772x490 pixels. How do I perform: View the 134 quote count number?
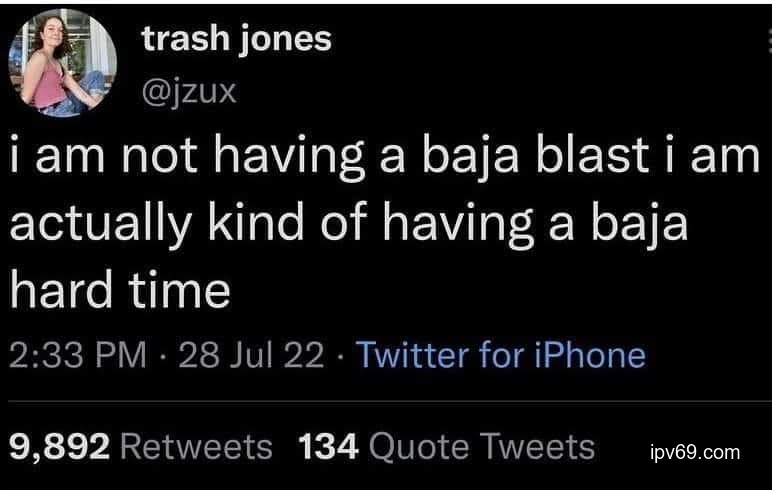point(328,447)
